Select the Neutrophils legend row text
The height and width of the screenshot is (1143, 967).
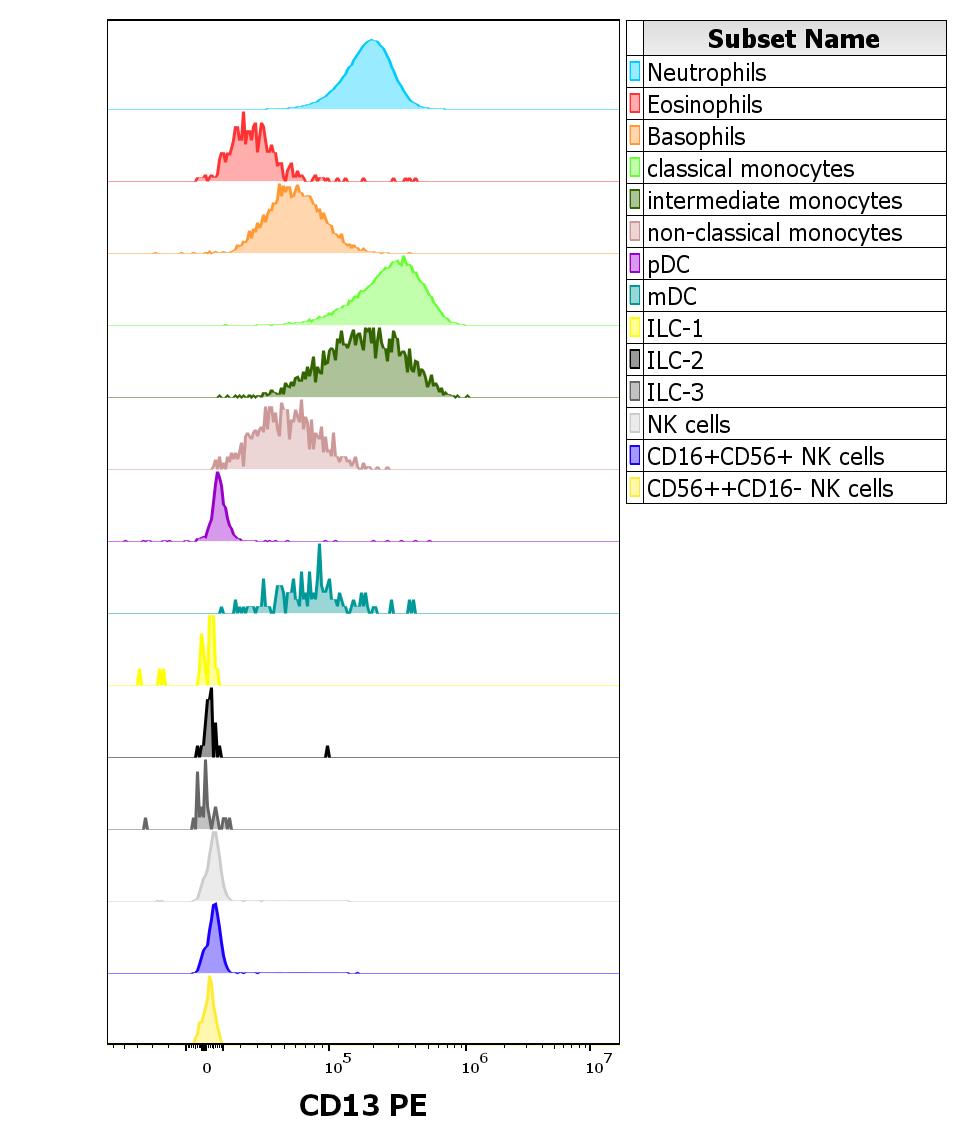pyautogui.click(x=707, y=73)
